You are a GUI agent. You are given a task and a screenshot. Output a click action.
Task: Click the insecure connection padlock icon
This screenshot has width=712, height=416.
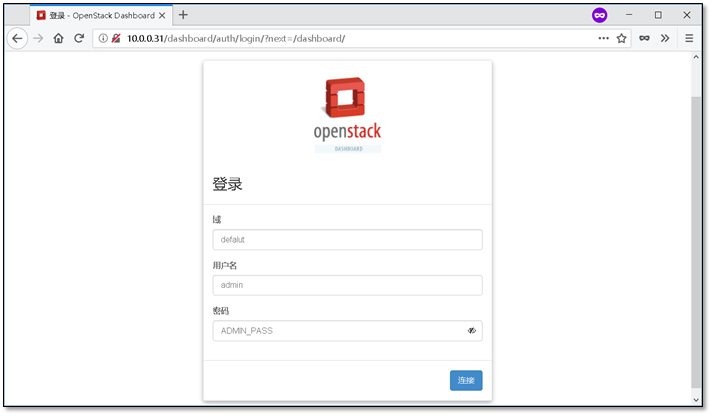tap(116, 39)
